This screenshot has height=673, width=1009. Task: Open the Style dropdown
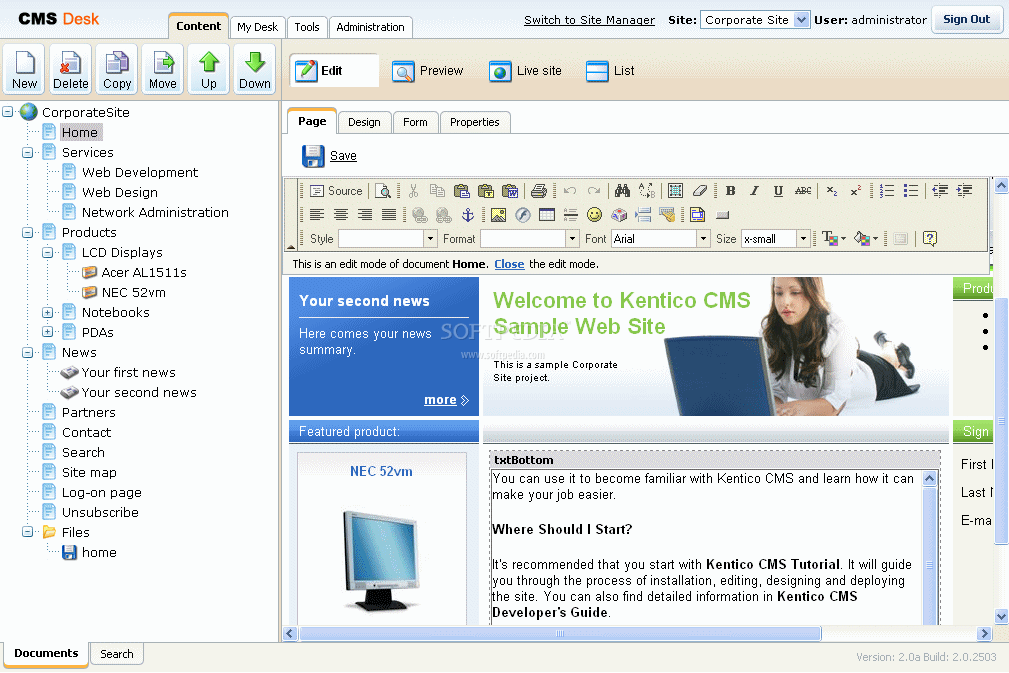point(430,239)
